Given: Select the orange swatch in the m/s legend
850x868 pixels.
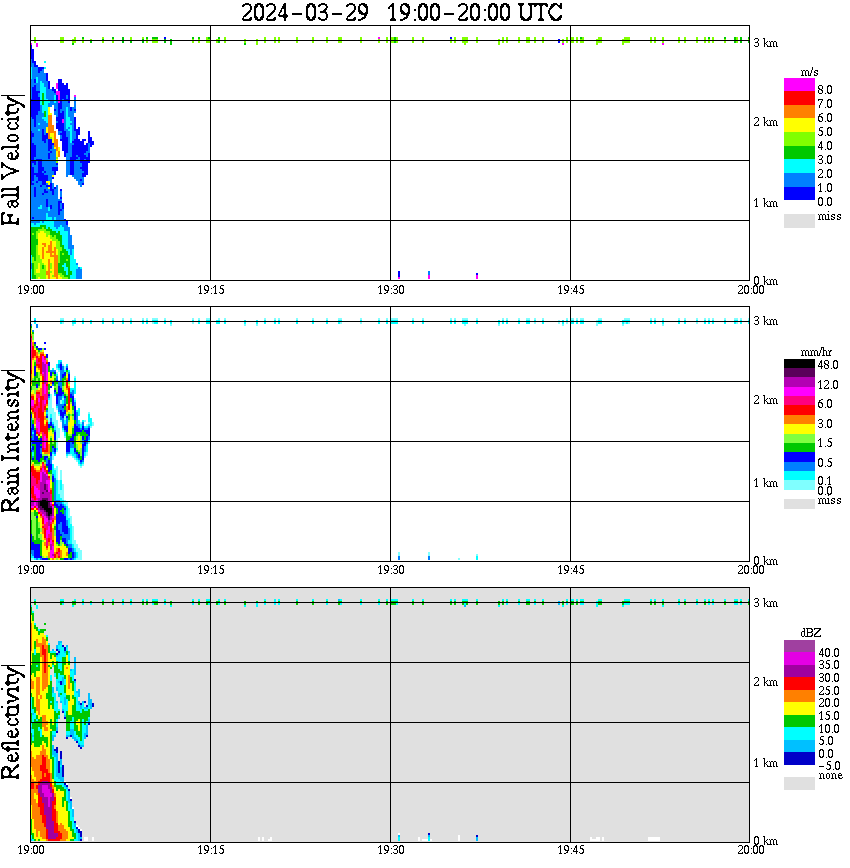Looking at the screenshot, I should [799, 112].
